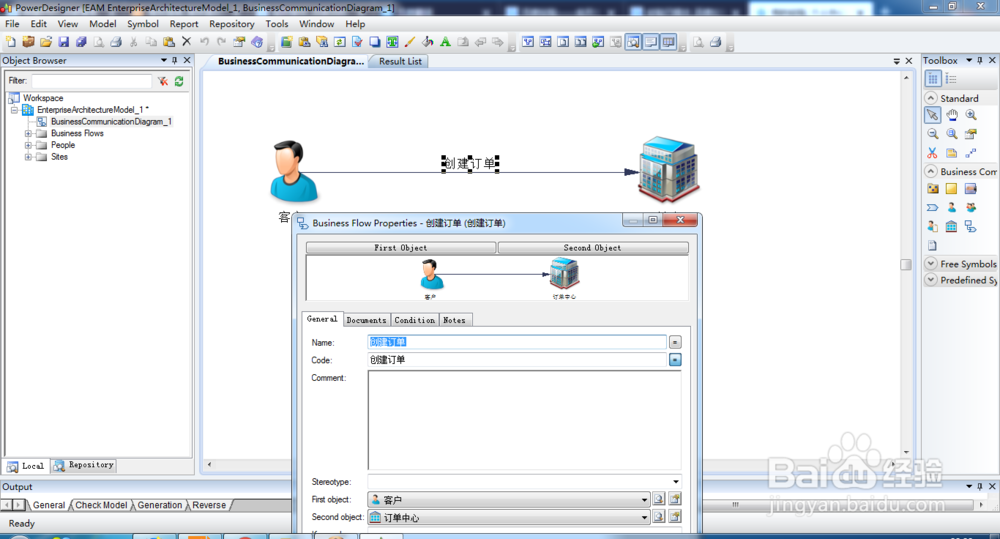Screen dimensions: 1000x539
Task: Click the First Object button
Action: [x=401, y=247]
